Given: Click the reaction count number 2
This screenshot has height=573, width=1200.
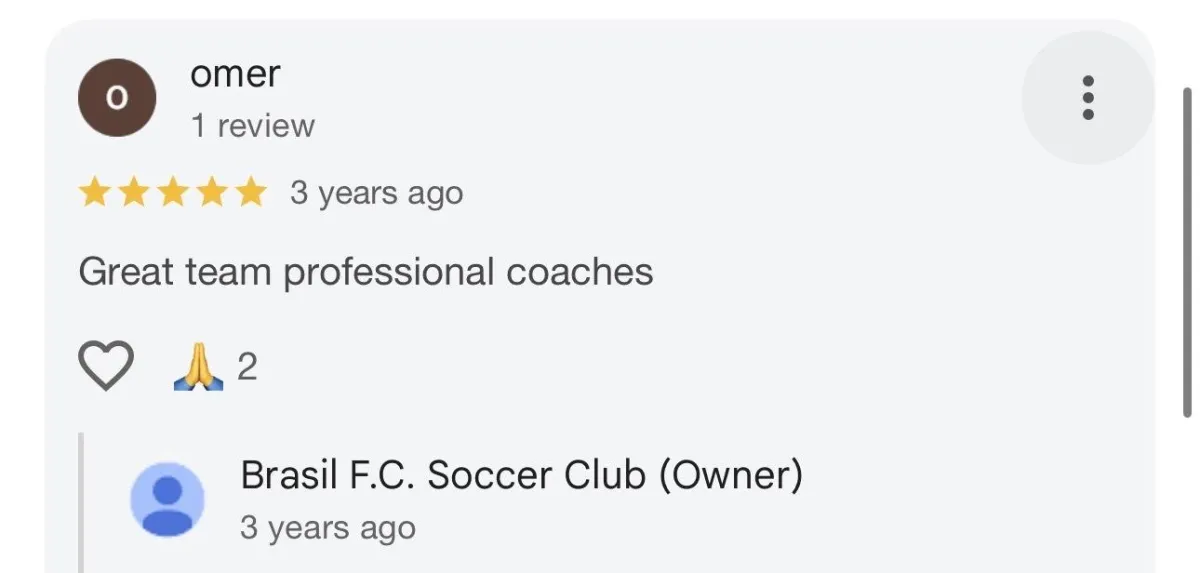Looking at the screenshot, I should click(x=247, y=367).
